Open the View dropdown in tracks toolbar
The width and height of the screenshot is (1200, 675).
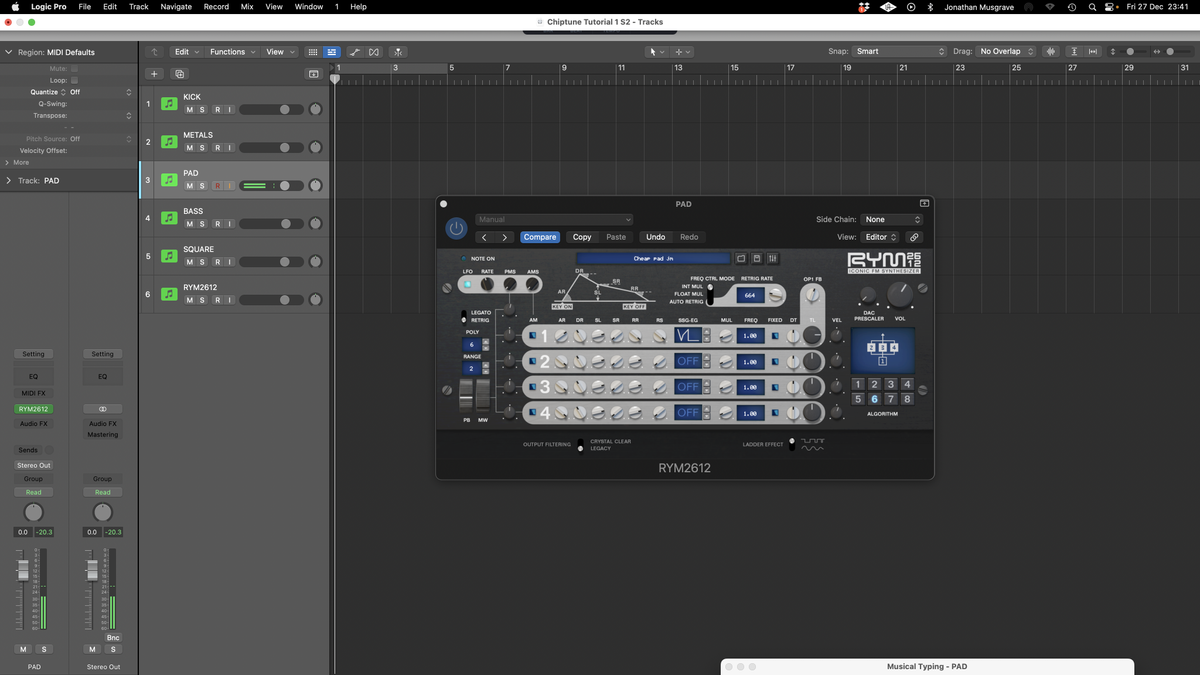coord(278,52)
